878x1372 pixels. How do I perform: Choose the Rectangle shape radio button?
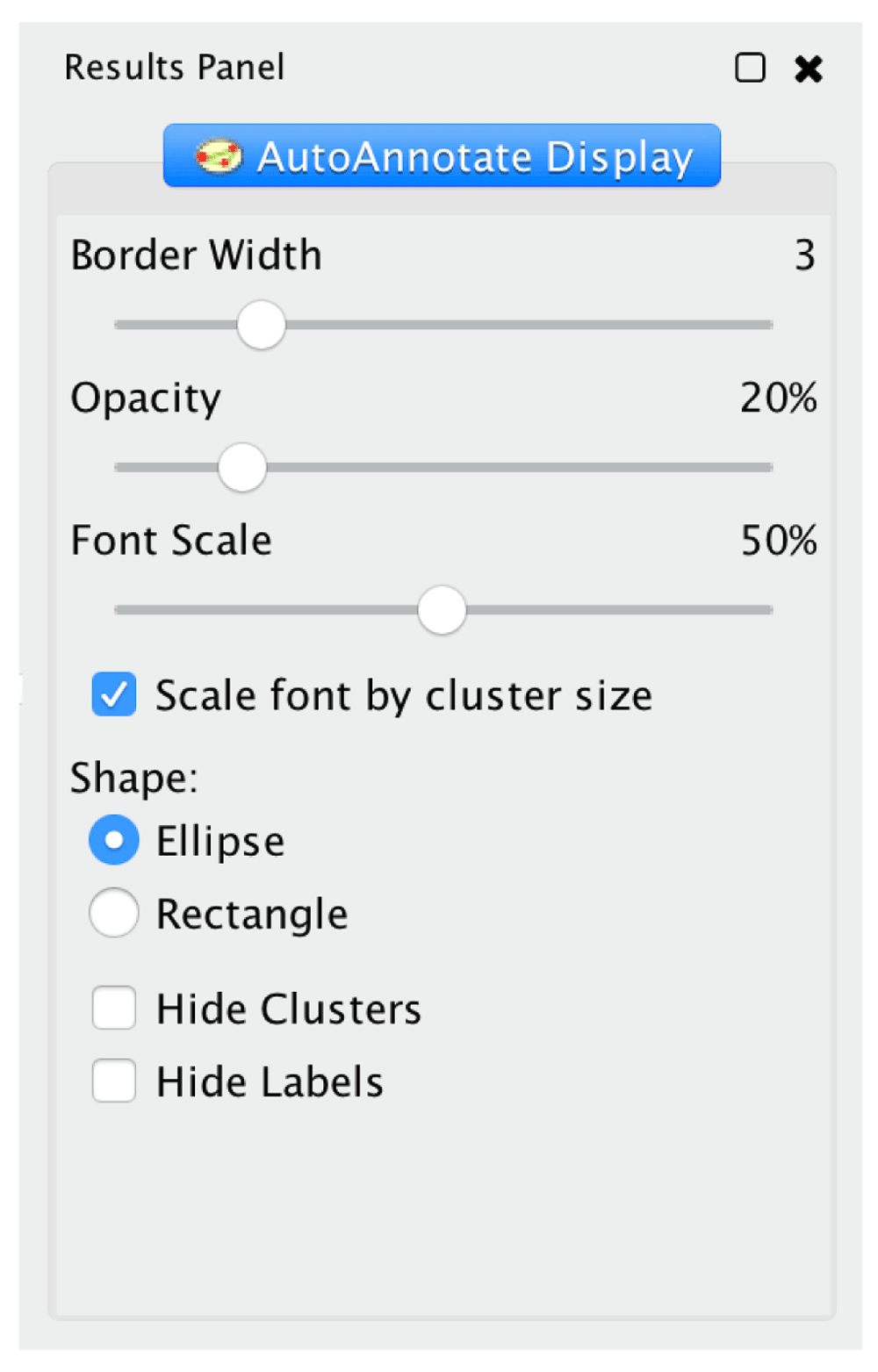point(114,913)
